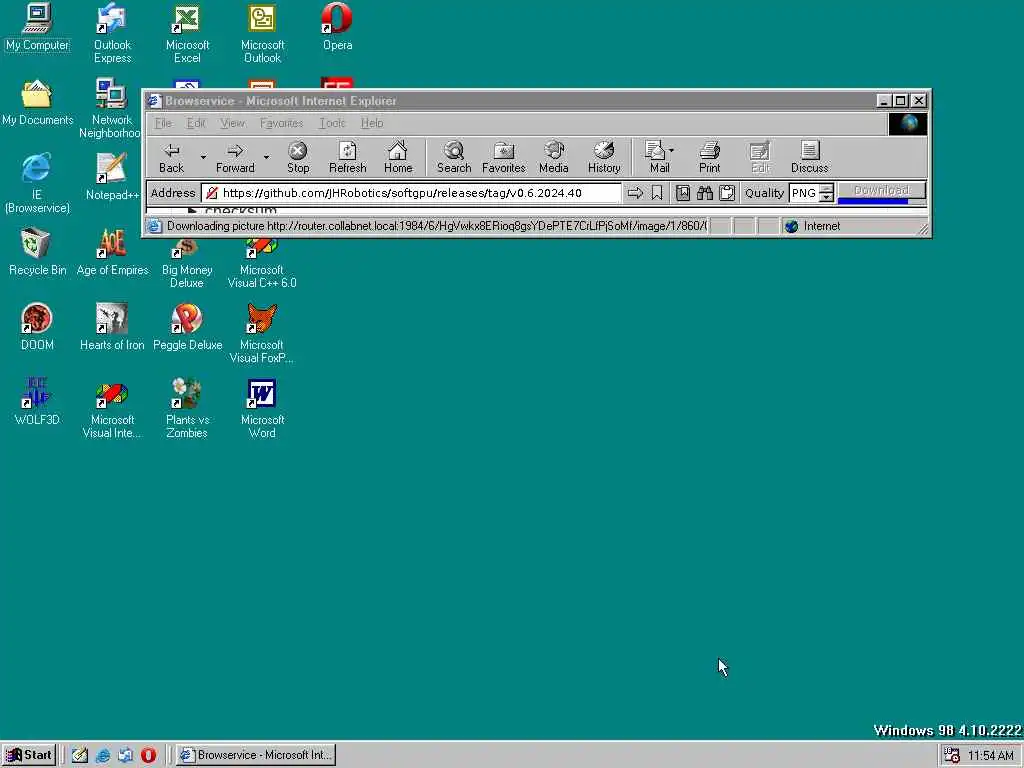
Task: Open the Search pane
Action: [454, 158]
